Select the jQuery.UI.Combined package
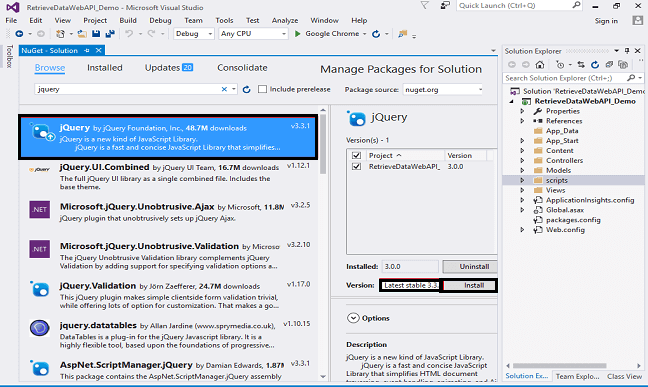648x387 pixels. pos(169,177)
